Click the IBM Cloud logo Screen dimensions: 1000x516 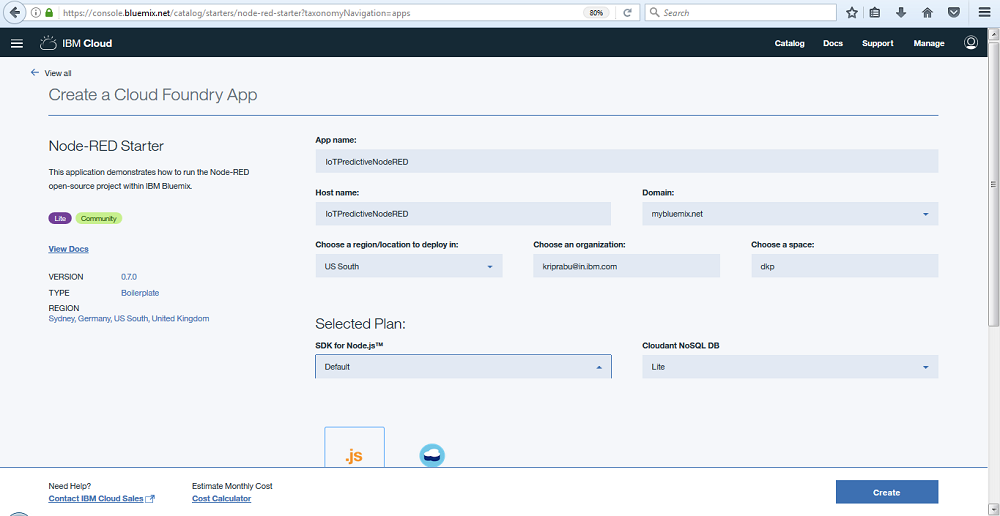76,43
